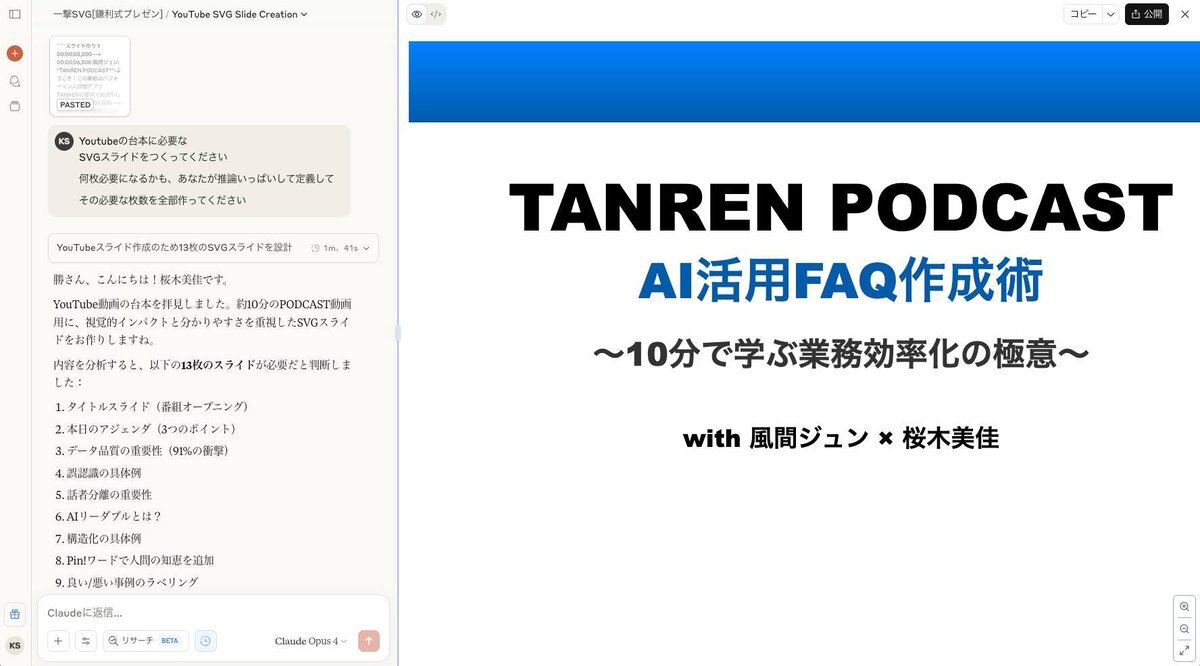Viewport: 1200px width, 666px height.
Task: Open the KS account avatar at bottom-left
Action: 14,645
